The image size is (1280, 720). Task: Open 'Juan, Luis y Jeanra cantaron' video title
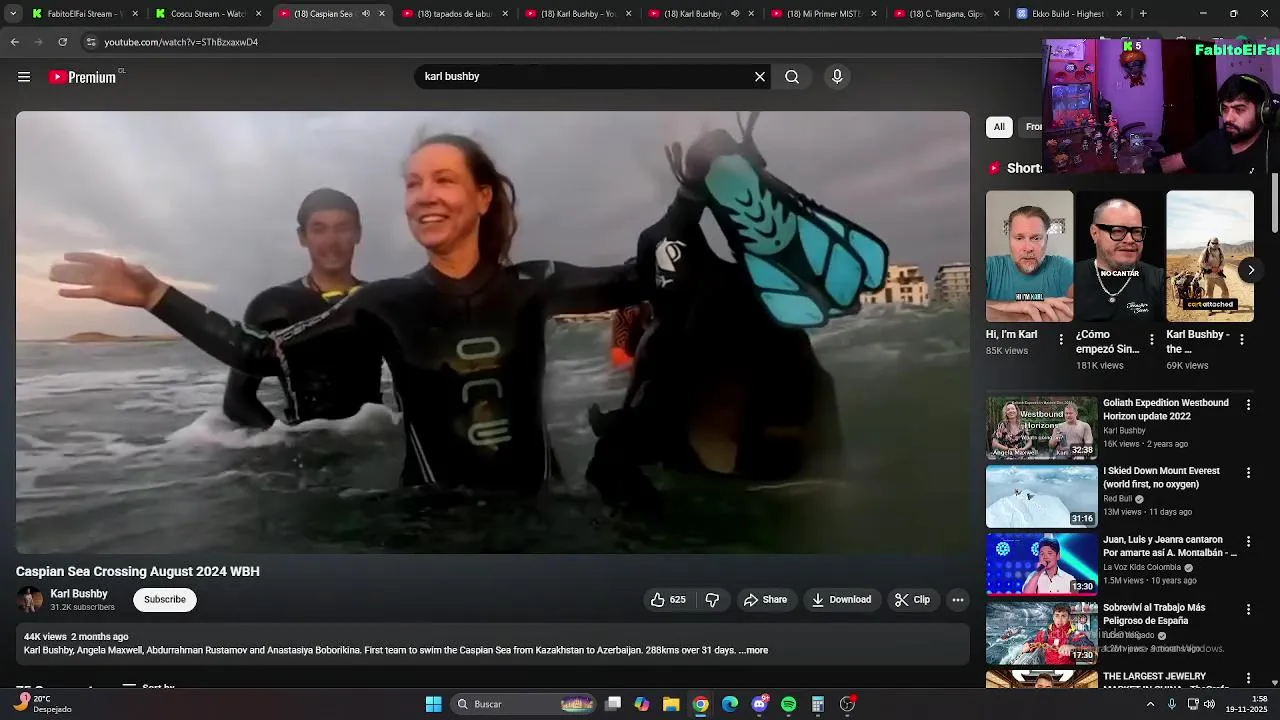[1170, 546]
